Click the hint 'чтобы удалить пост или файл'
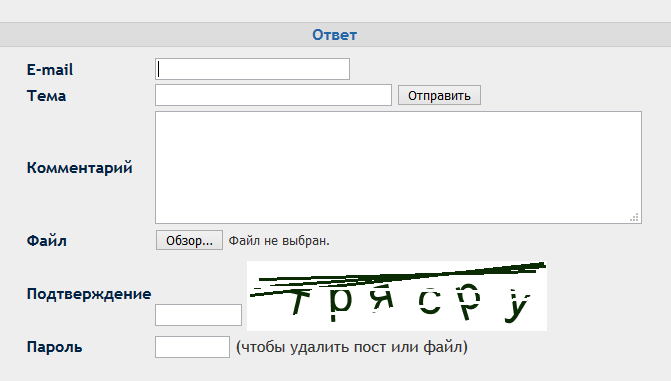The width and height of the screenshot is (671, 381). [x=352, y=347]
